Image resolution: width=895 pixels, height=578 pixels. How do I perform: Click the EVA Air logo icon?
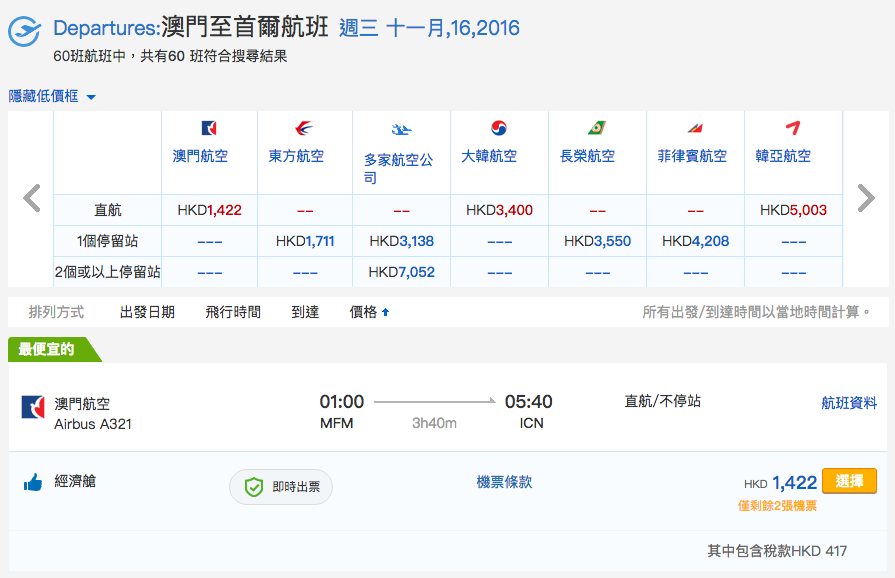pos(596,128)
